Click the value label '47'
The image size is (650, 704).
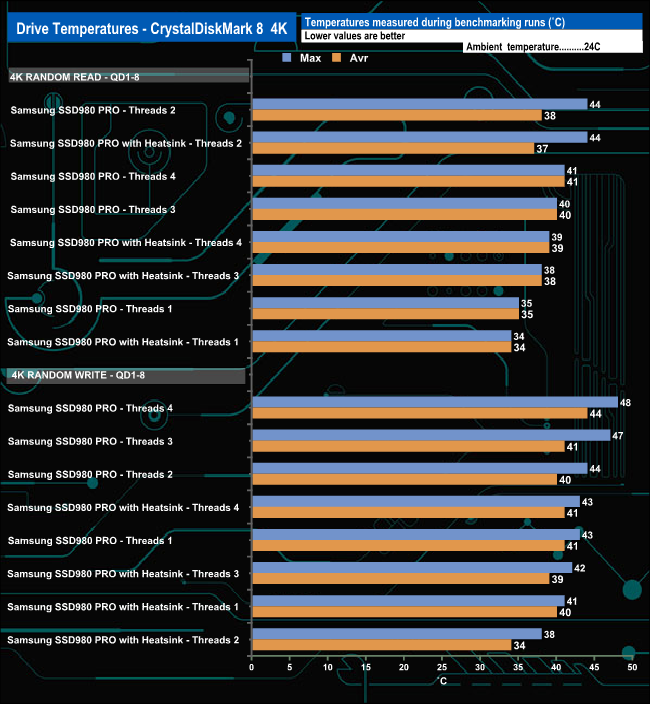(618, 436)
